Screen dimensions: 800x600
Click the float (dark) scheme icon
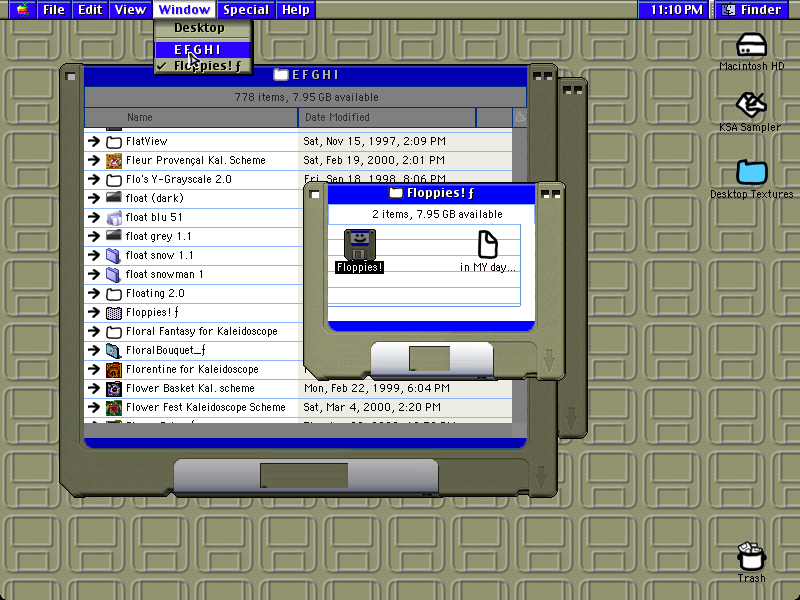[x=114, y=198]
